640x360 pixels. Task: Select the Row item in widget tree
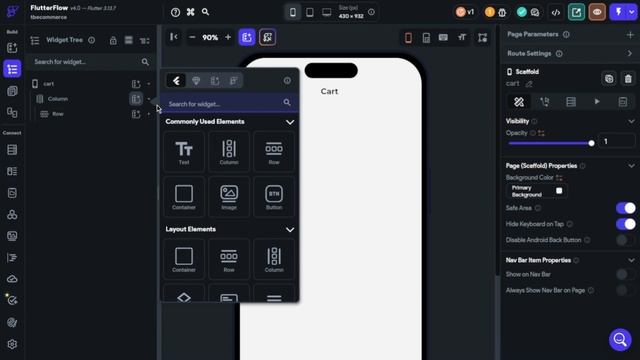coord(58,114)
